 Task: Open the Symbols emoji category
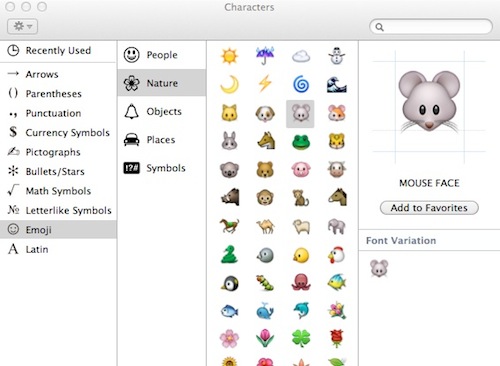click(162, 168)
